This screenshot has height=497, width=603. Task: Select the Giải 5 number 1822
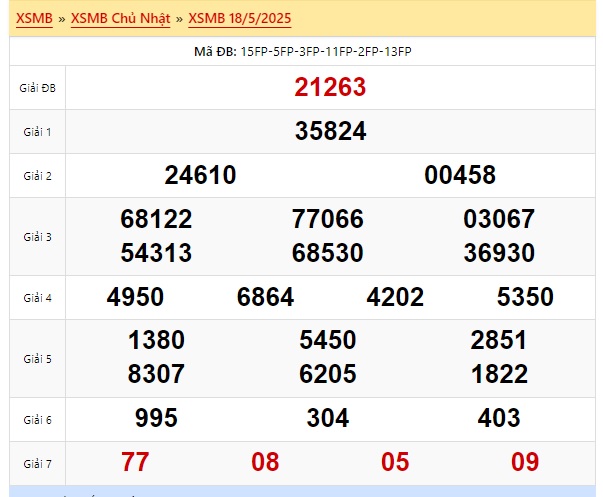[499, 374]
